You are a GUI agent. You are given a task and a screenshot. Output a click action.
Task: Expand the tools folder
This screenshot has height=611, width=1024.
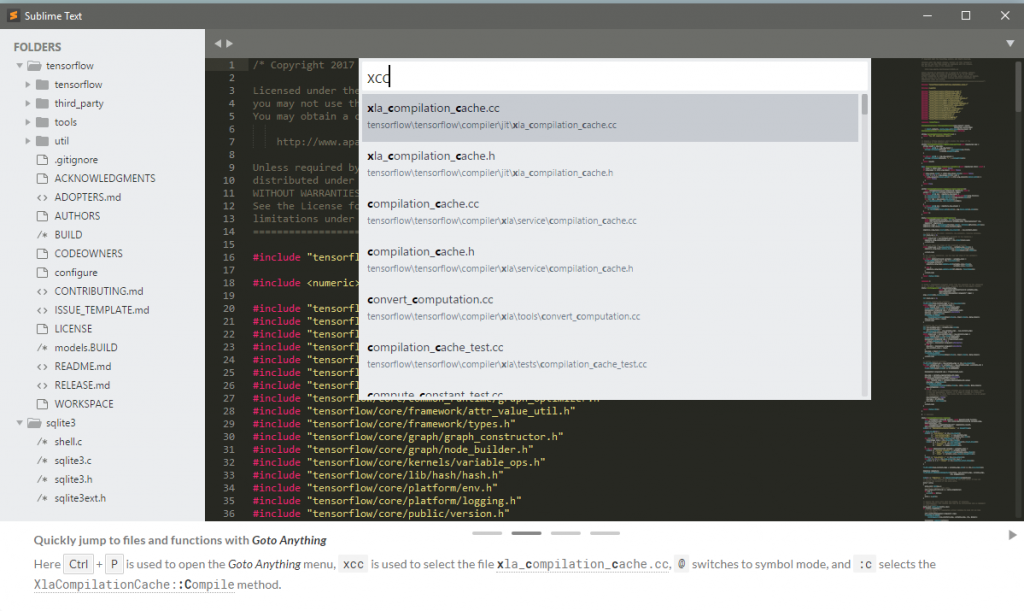(x=29, y=122)
